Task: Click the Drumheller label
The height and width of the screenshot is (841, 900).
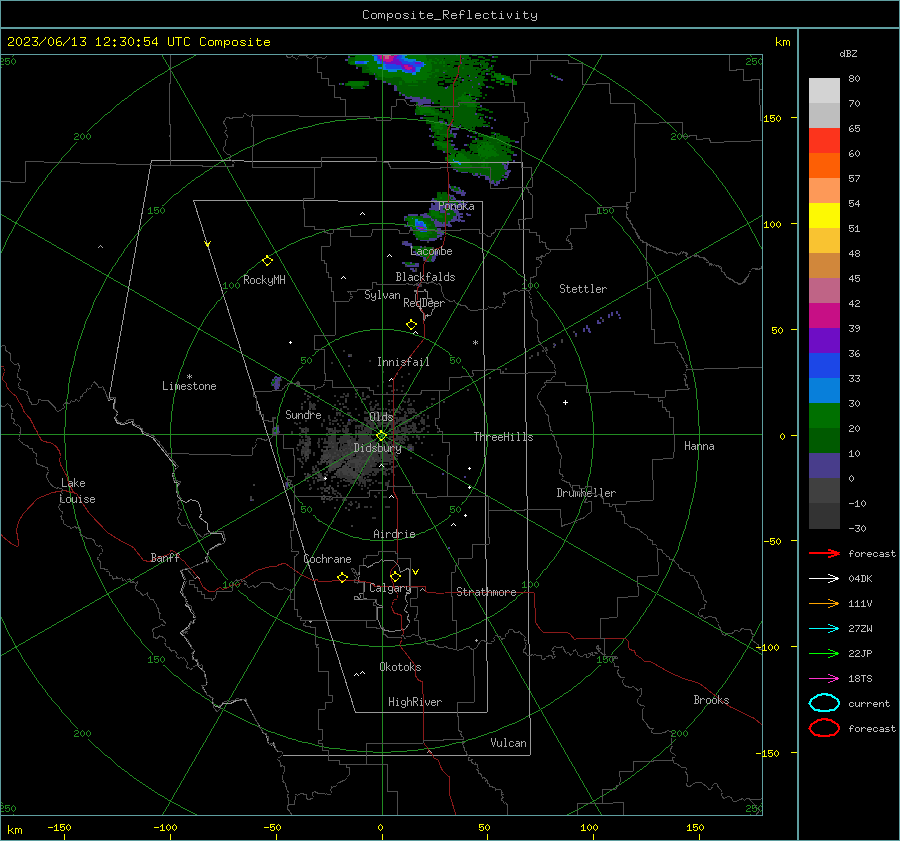Action: pos(586,493)
